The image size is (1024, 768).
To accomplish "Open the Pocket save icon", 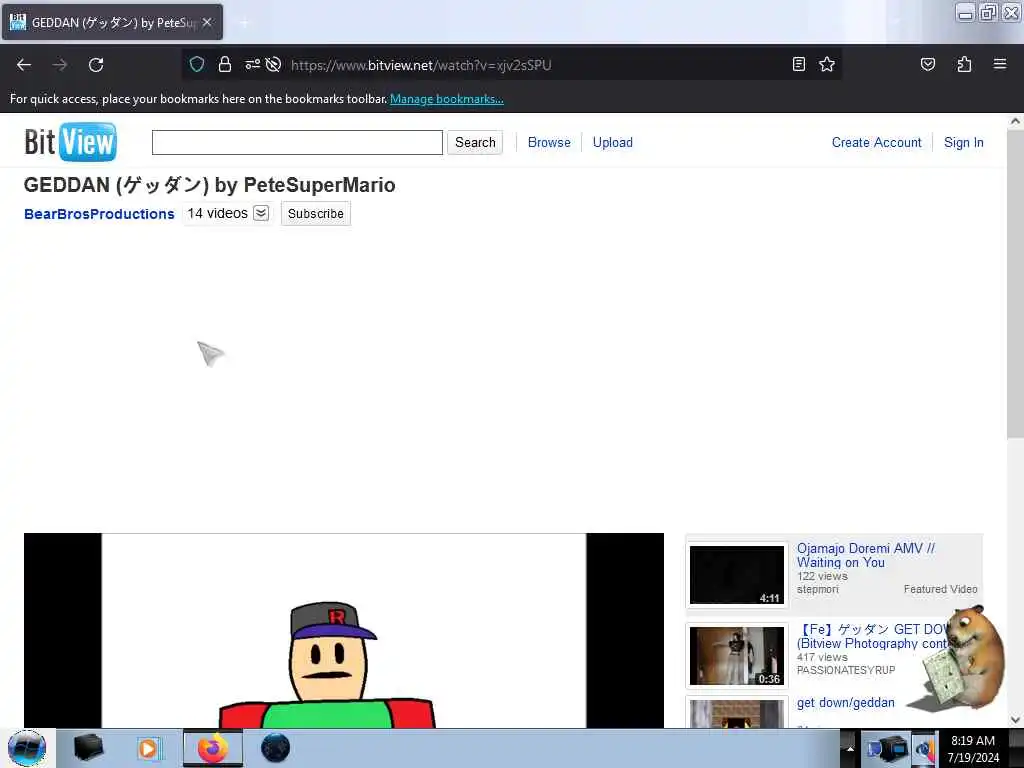I will click(x=927, y=64).
